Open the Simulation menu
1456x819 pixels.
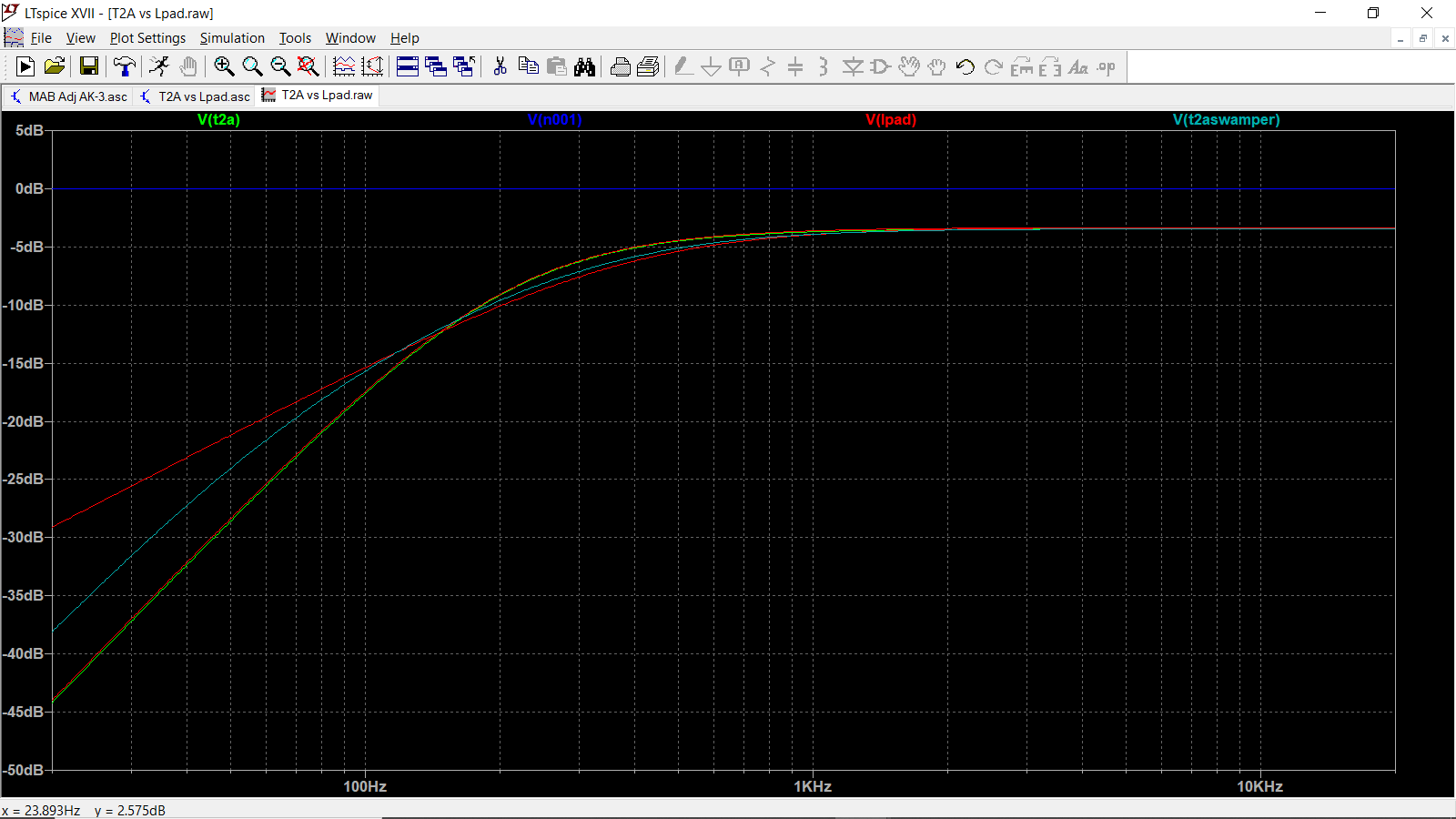pos(232,38)
